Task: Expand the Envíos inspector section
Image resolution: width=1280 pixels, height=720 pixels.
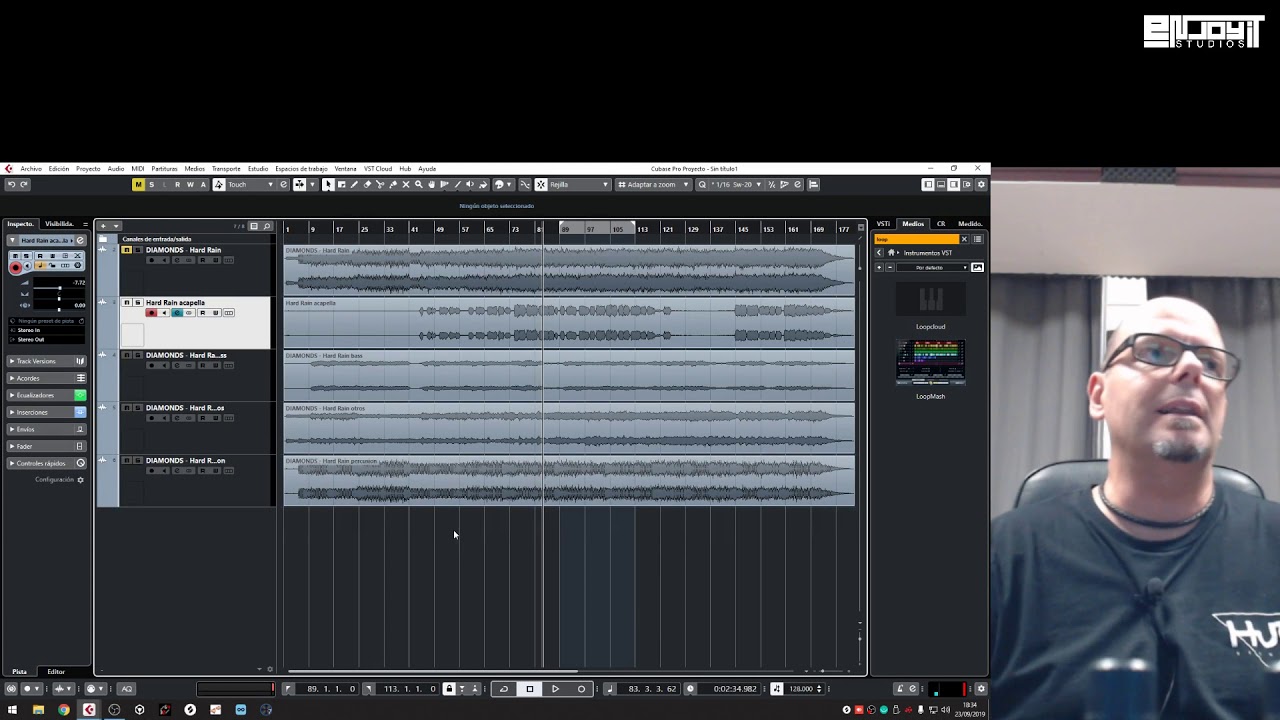Action: pos(46,429)
